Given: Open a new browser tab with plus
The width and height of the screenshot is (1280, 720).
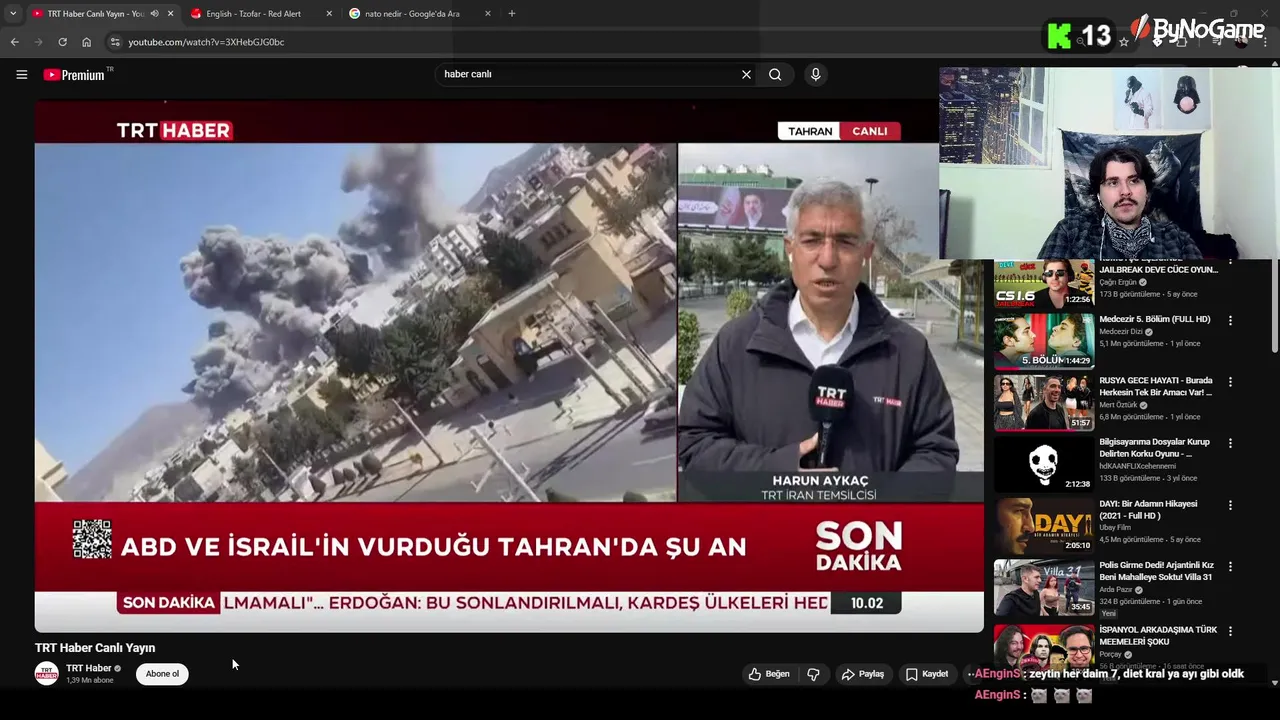Looking at the screenshot, I should [x=511, y=14].
